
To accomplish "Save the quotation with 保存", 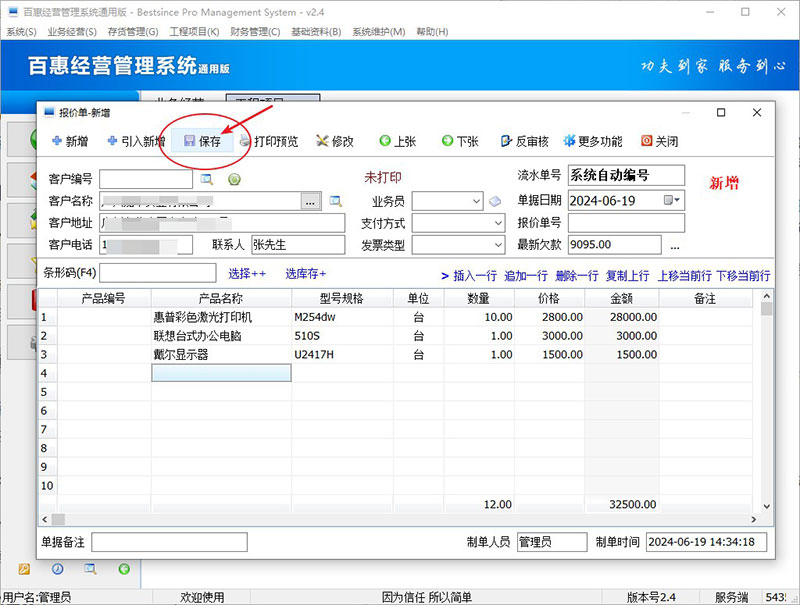I will pos(203,141).
